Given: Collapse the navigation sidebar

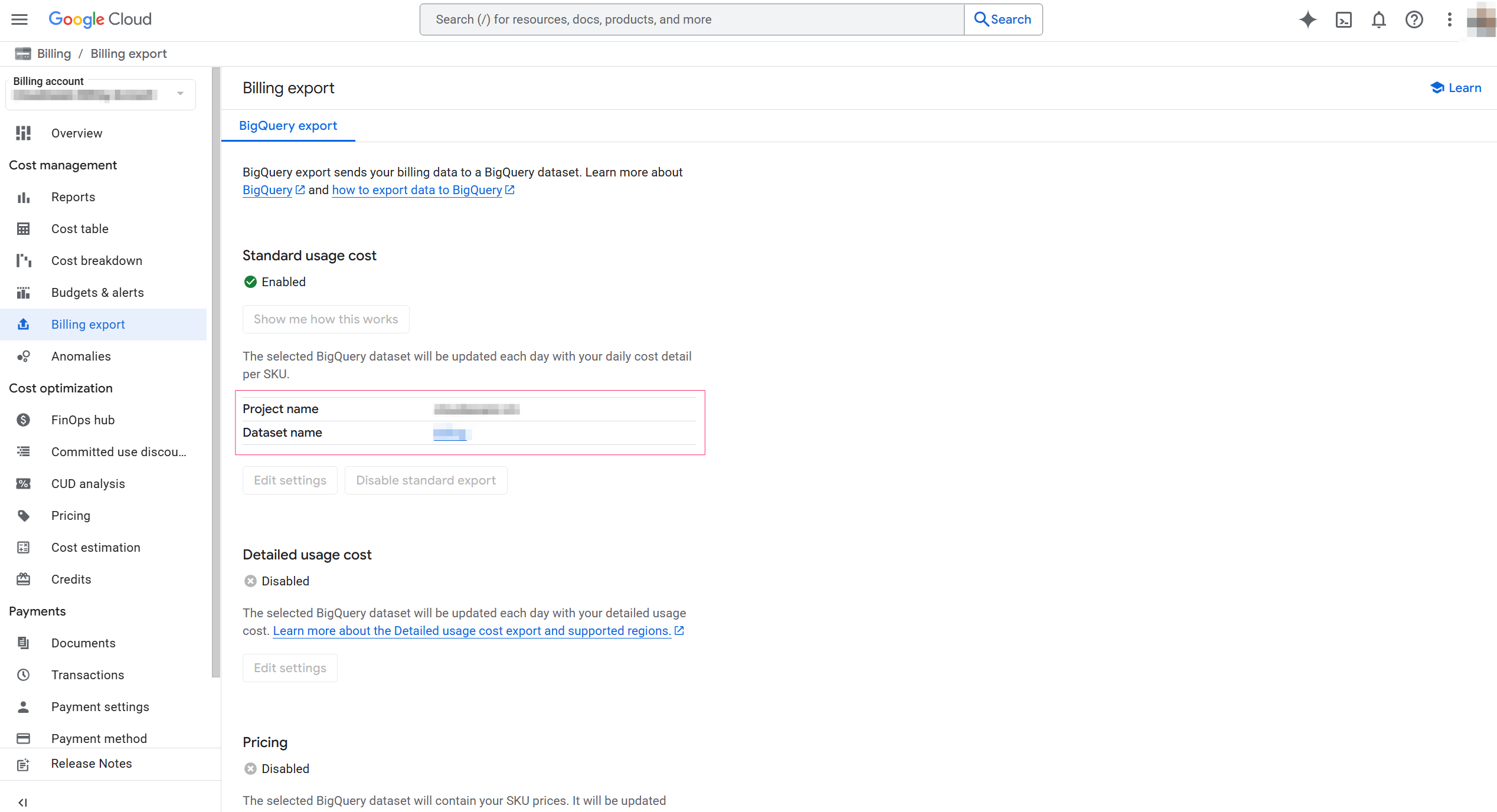Looking at the screenshot, I should pos(23,802).
